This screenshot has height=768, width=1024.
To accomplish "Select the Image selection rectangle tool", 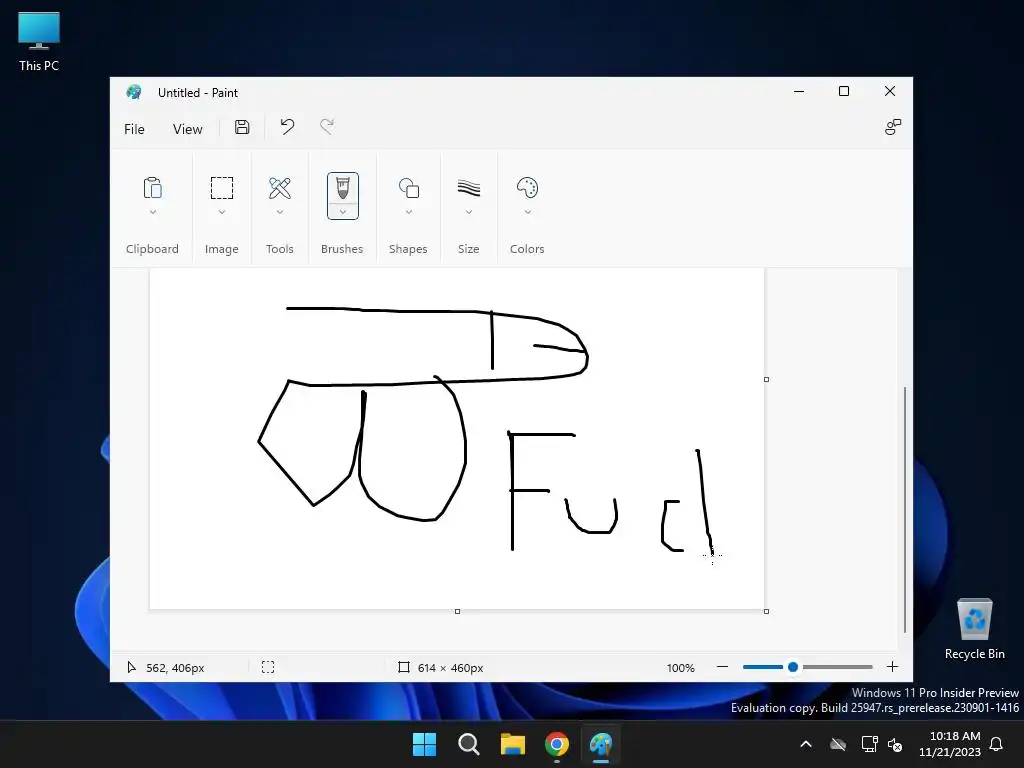I will click(221, 188).
